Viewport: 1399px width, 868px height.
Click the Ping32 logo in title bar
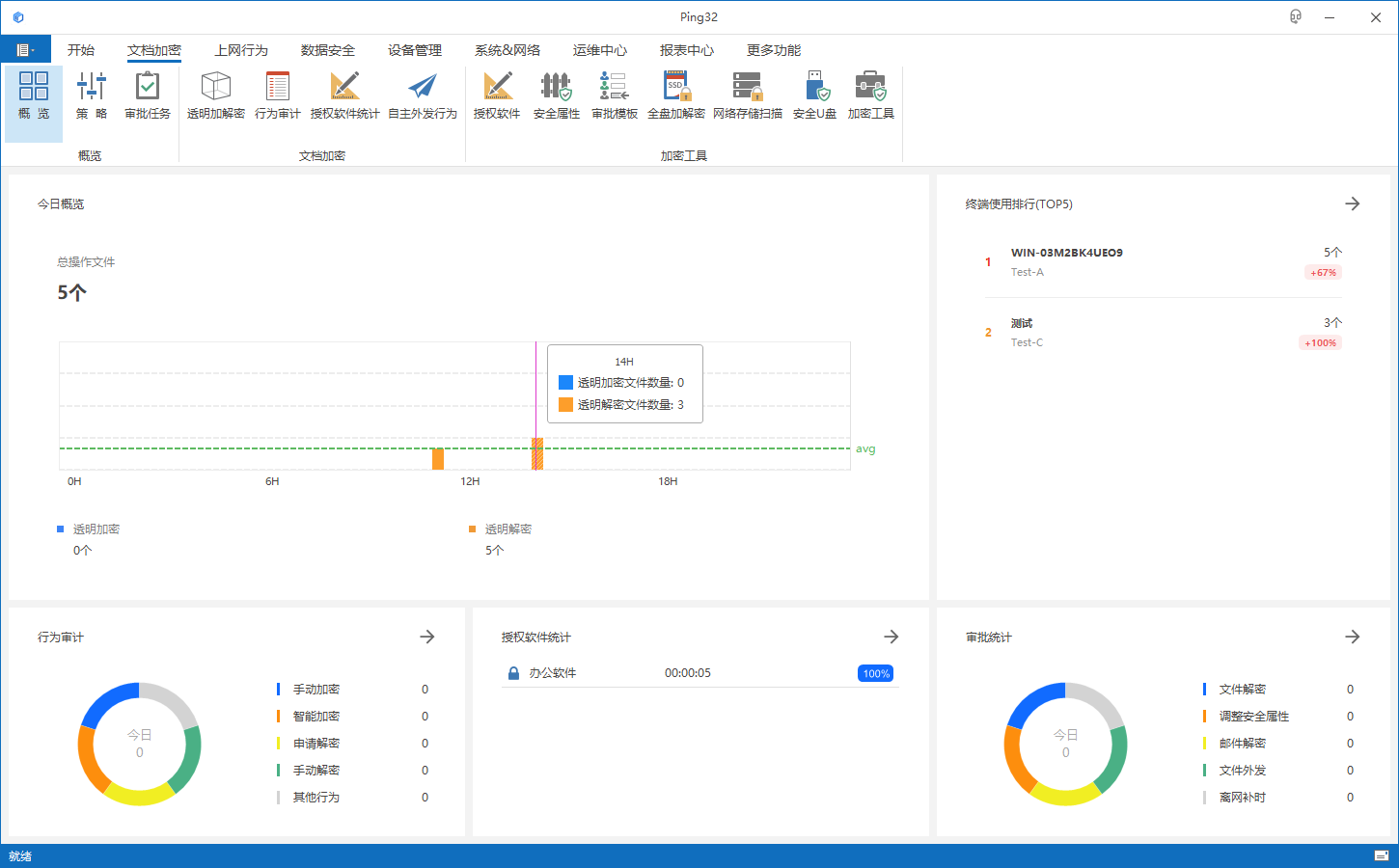(x=18, y=17)
